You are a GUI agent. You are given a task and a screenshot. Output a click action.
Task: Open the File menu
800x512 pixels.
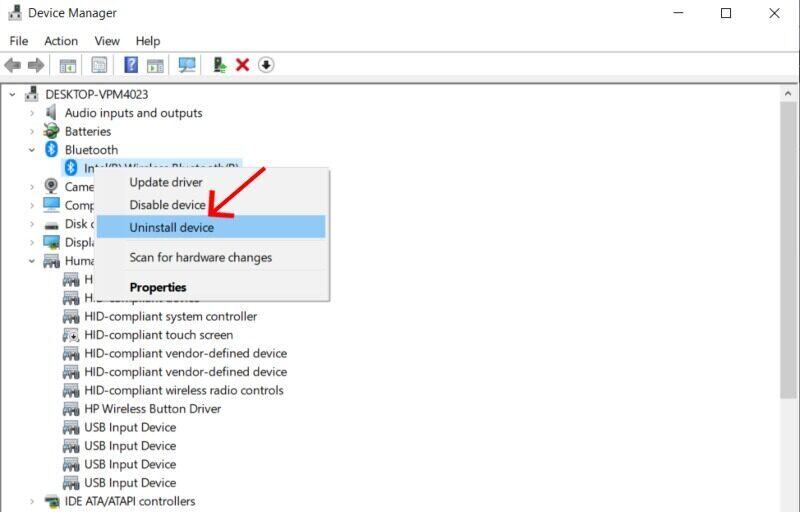point(19,41)
